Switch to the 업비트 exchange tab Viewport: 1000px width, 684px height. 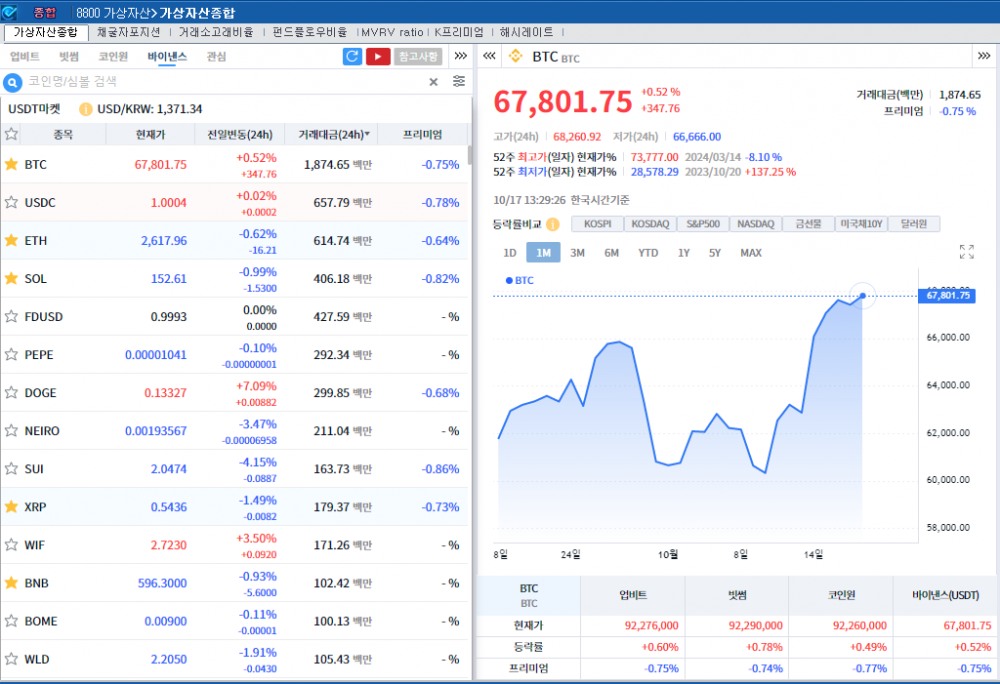(x=25, y=57)
